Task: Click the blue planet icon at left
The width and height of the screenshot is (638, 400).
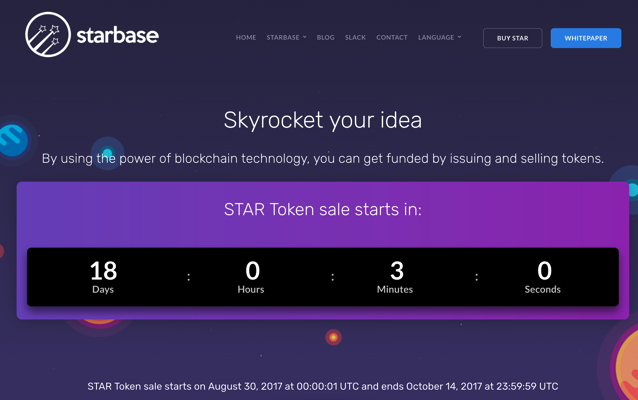Action: point(13,140)
